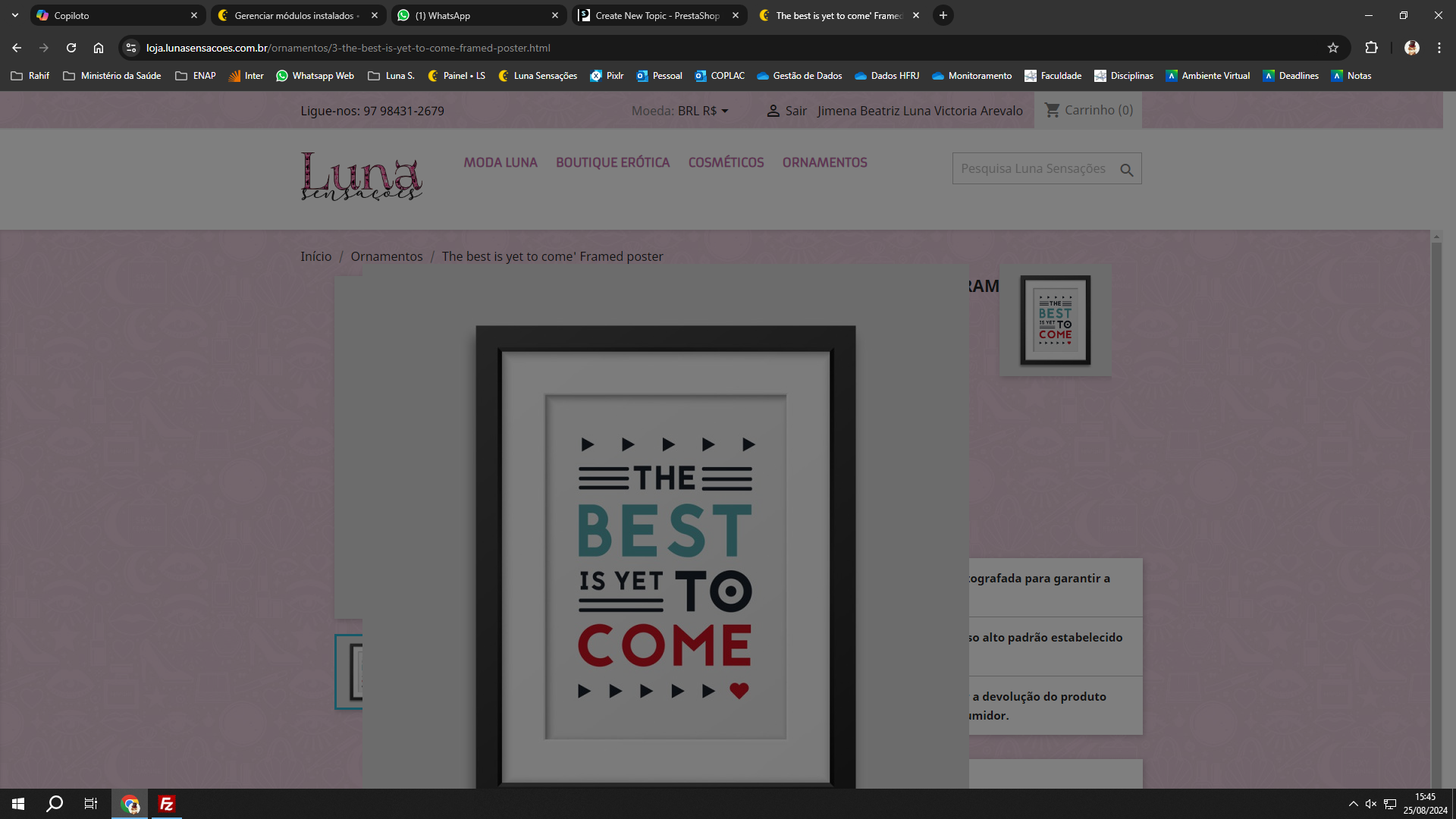Image resolution: width=1456 pixels, height=819 pixels.
Task: Expand the tab search chevron
Action: click(x=14, y=15)
